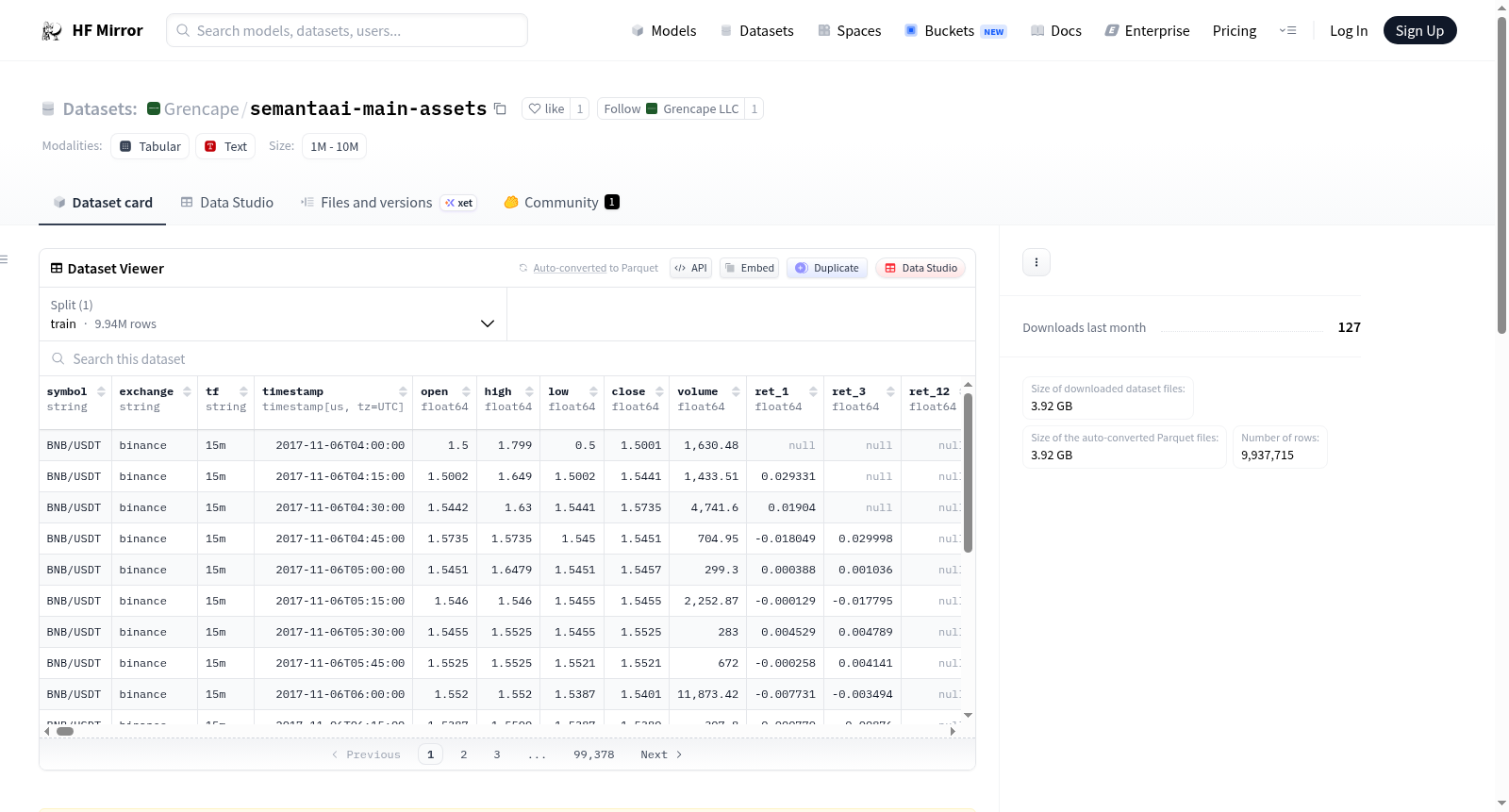Image resolution: width=1509 pixels, height=812 pixels.
Task: Click the 1M - 10M size tag
Action: [x=334, y=146]
